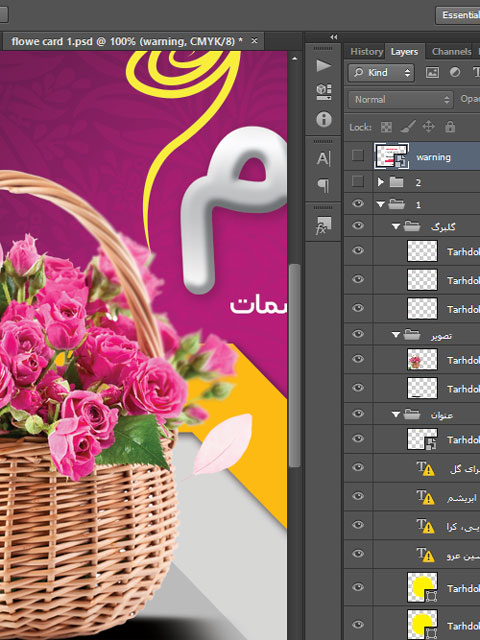Collapse the گلبرگ group triangle
The height and width of the screenshot is (640, 480).
click(x=396, y=226)
